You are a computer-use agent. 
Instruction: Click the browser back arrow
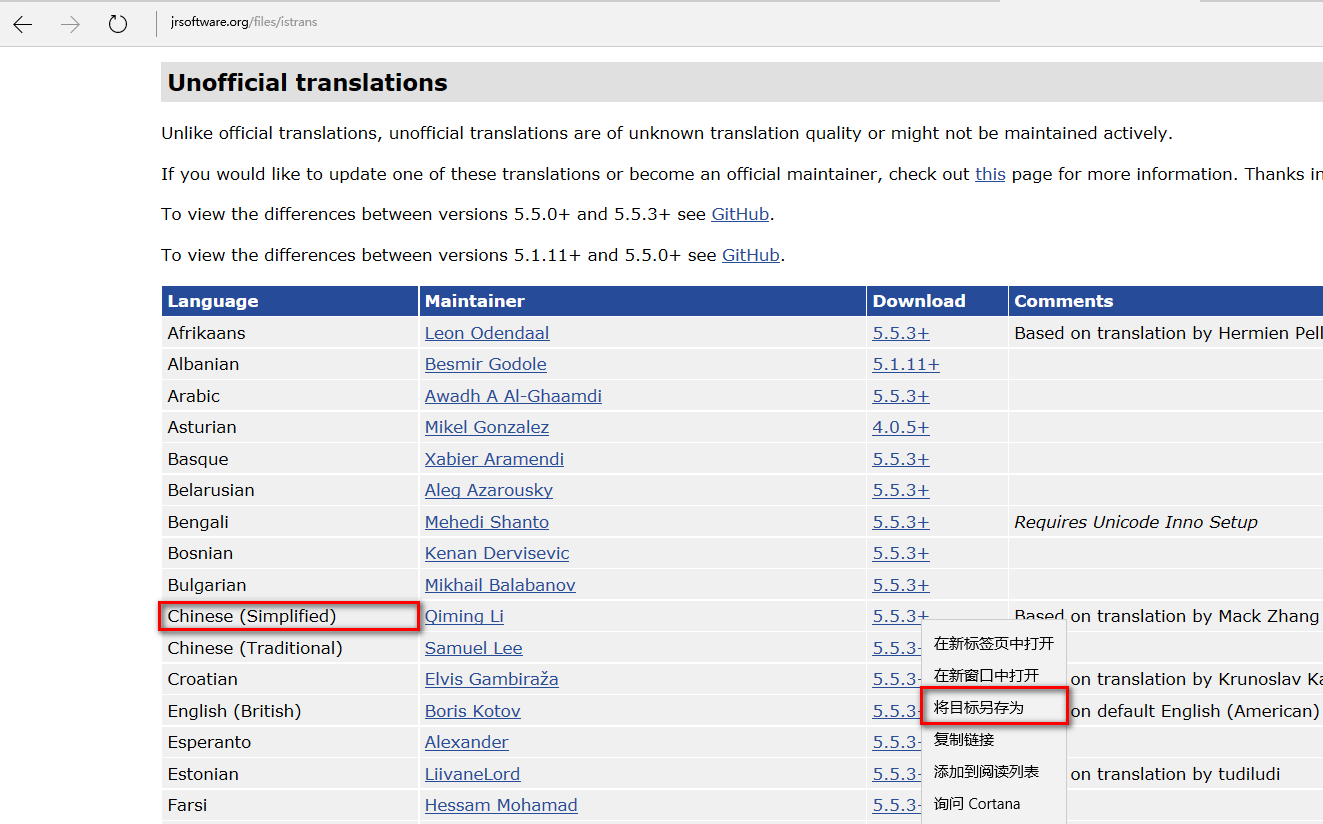tap(23, 24)
